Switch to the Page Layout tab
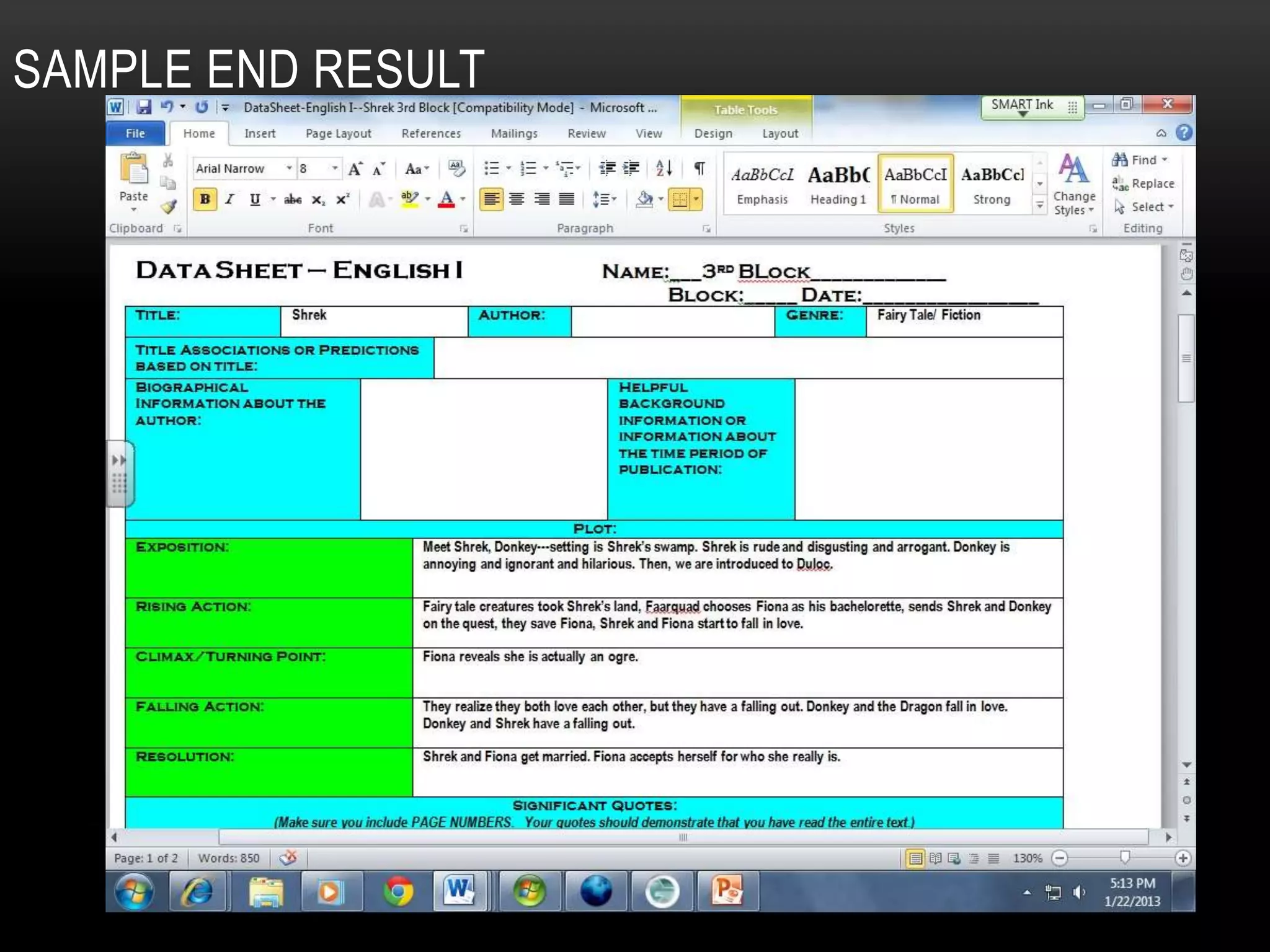 (x=338, y=133)
